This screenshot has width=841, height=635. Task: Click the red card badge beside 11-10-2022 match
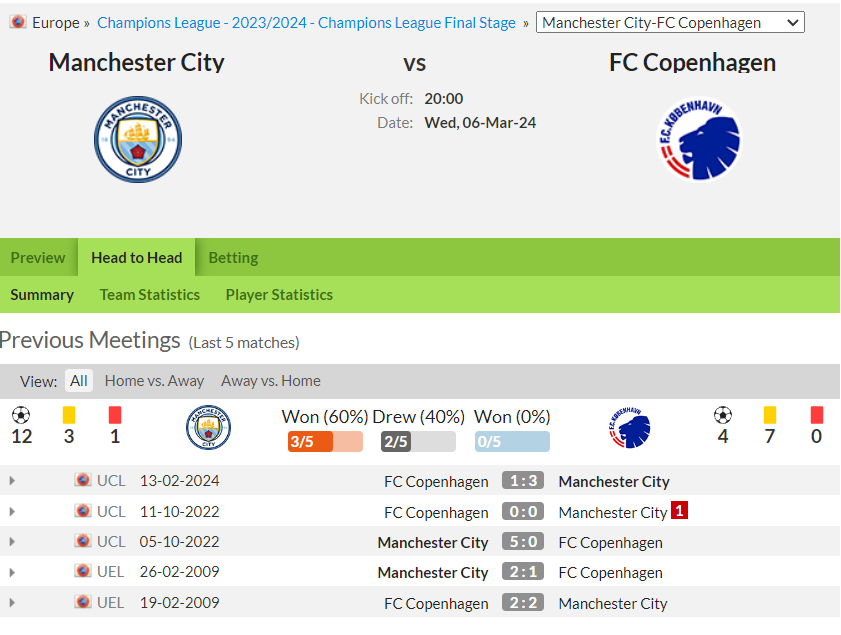(x=679, y=511)
